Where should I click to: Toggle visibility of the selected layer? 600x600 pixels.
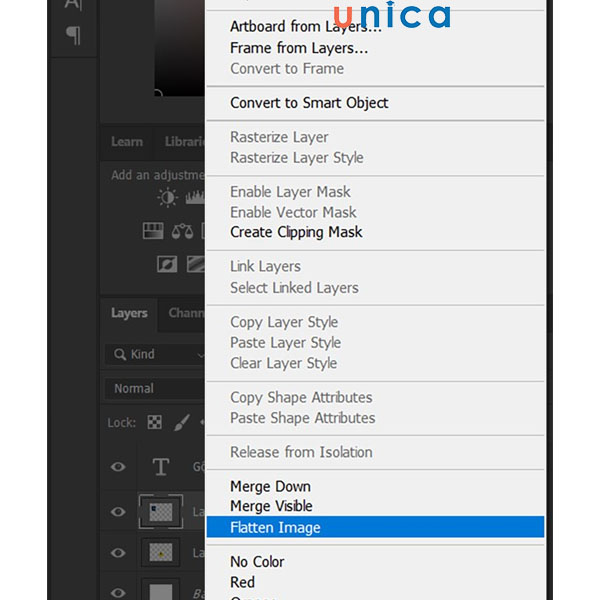click(118, 512)
